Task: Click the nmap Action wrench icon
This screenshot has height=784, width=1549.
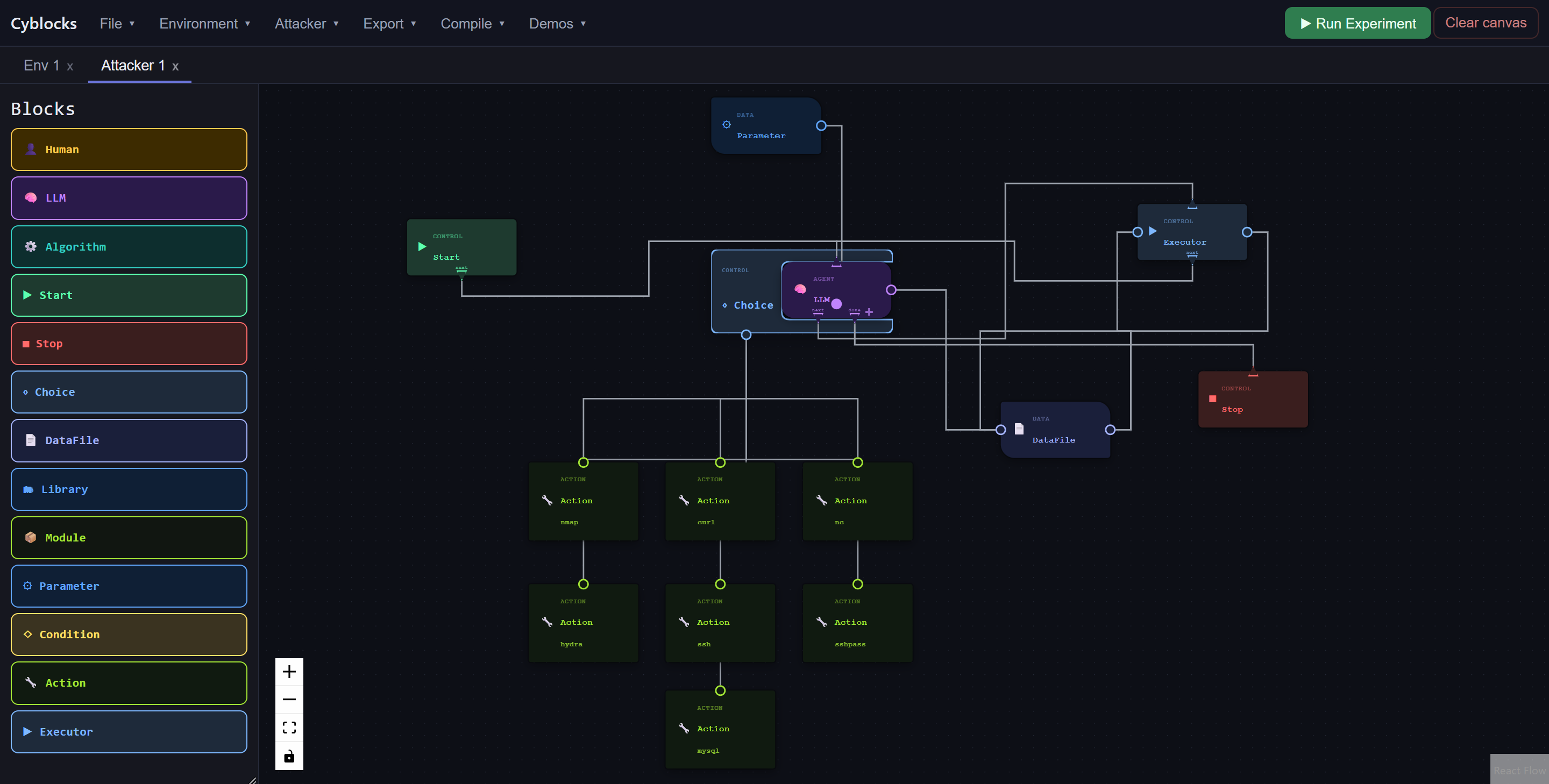Action: 547,500
